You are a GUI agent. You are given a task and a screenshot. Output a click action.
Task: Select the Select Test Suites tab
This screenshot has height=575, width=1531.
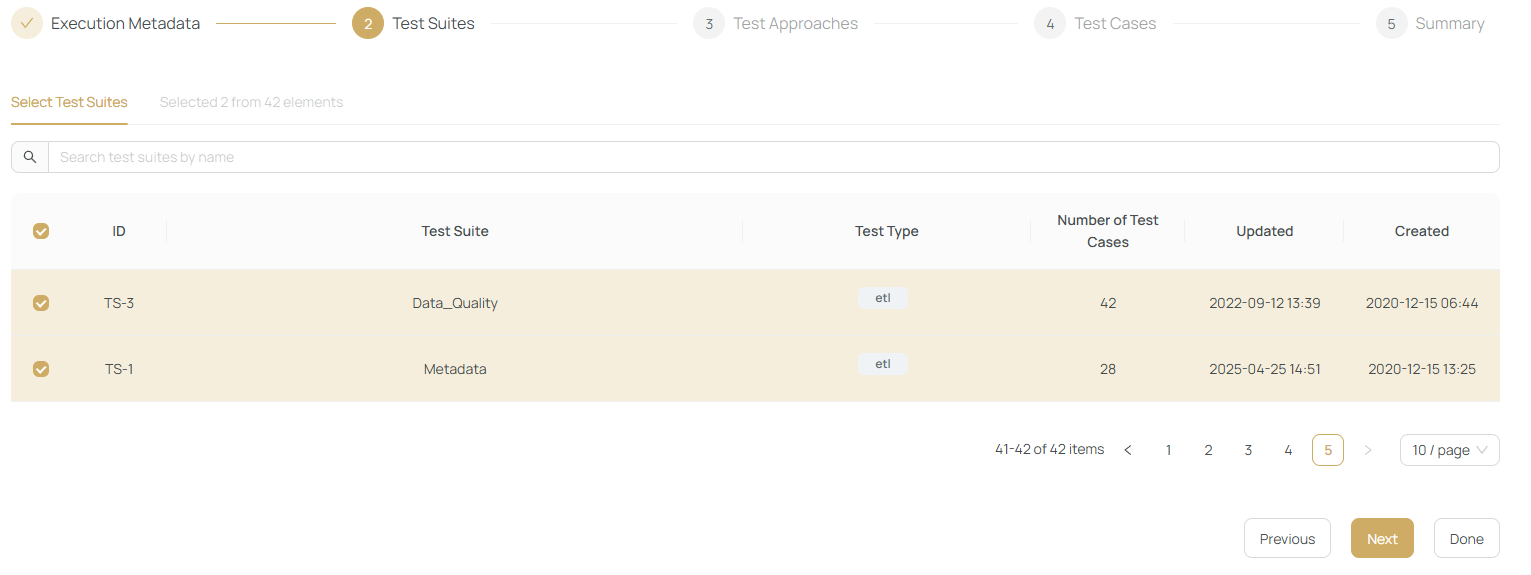click(69, 102)
